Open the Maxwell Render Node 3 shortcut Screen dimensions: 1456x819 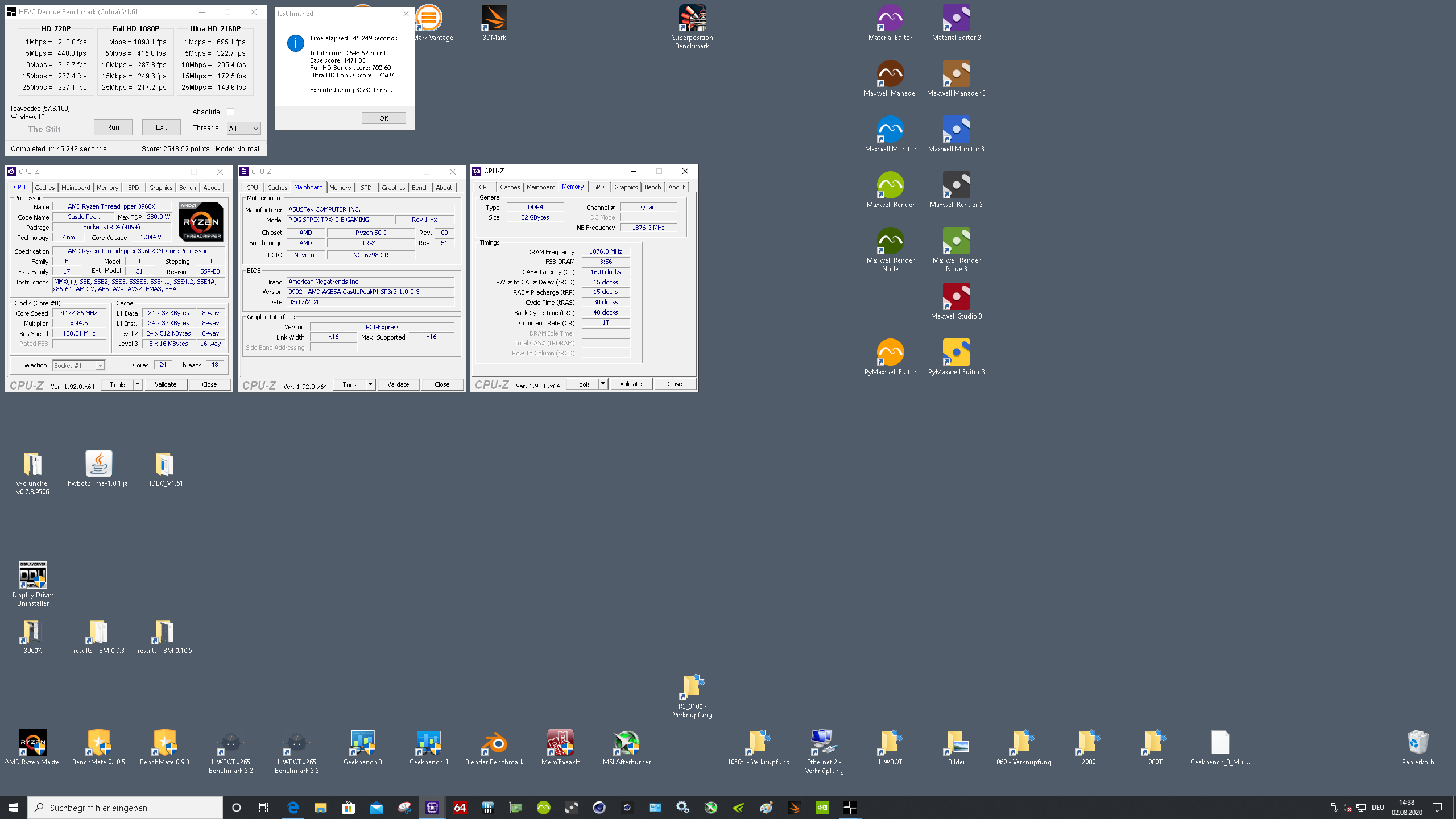pos(956,250)
